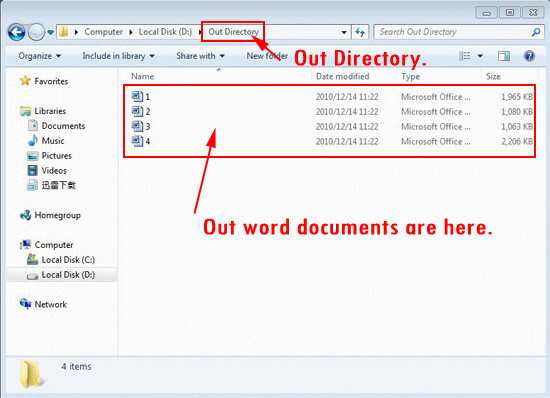
Task: Change view with the view icon
Action: click(465, 56)
